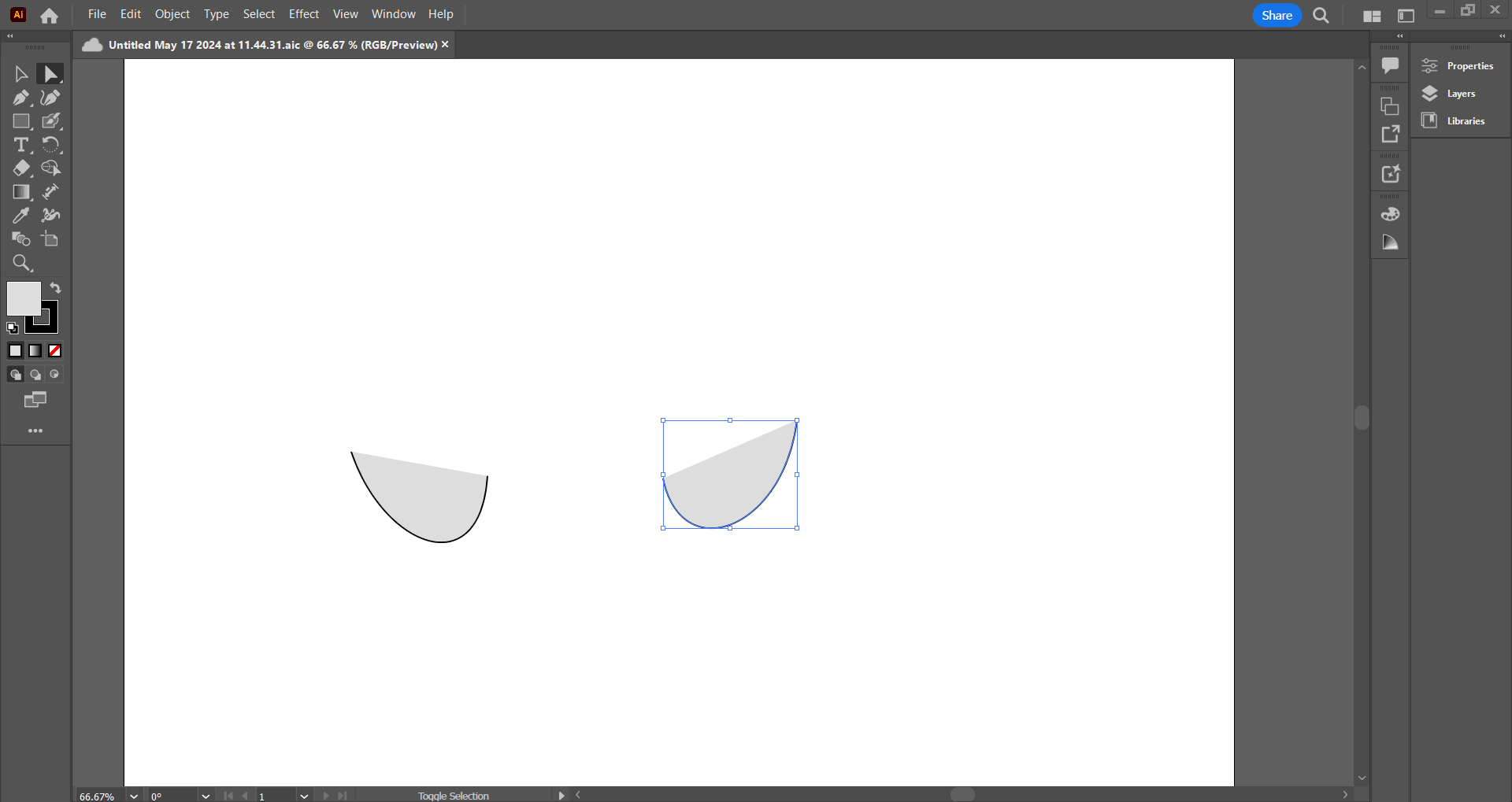Open zoom level dropdown at 66.67%
Screen dimensions: 1512x802
pyautogui.click(x=134, y=796)
